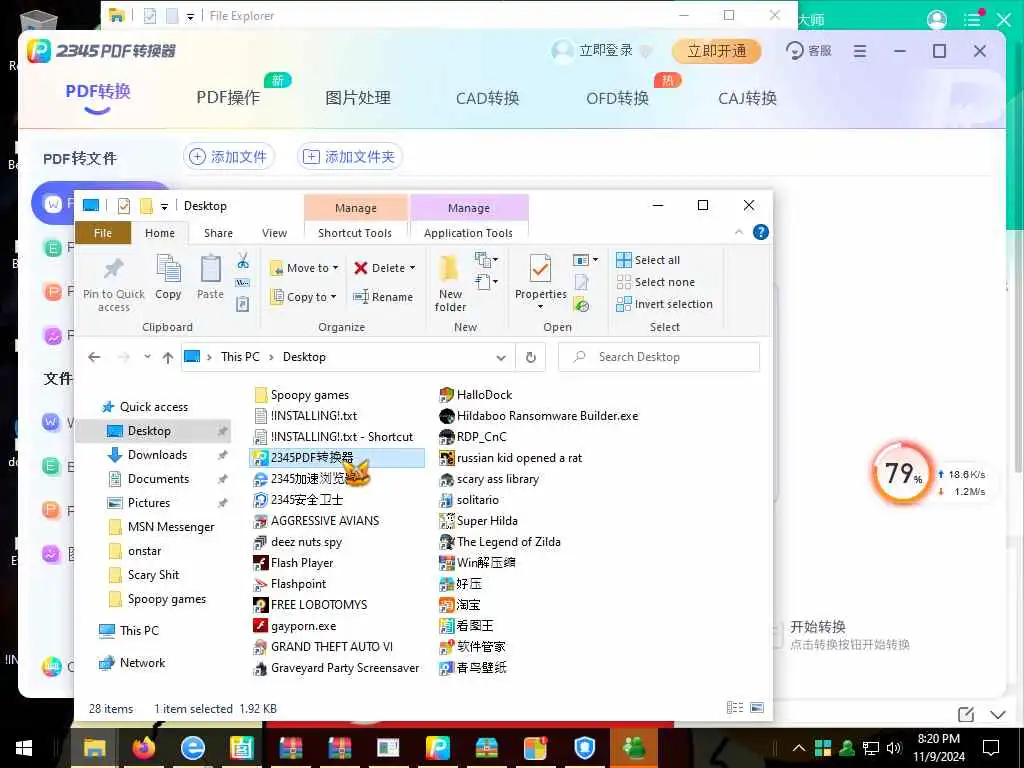Click the Copy icon in the ribbon
The image size is (1024, 768).
pyautogui.click(x=168, y=270)
